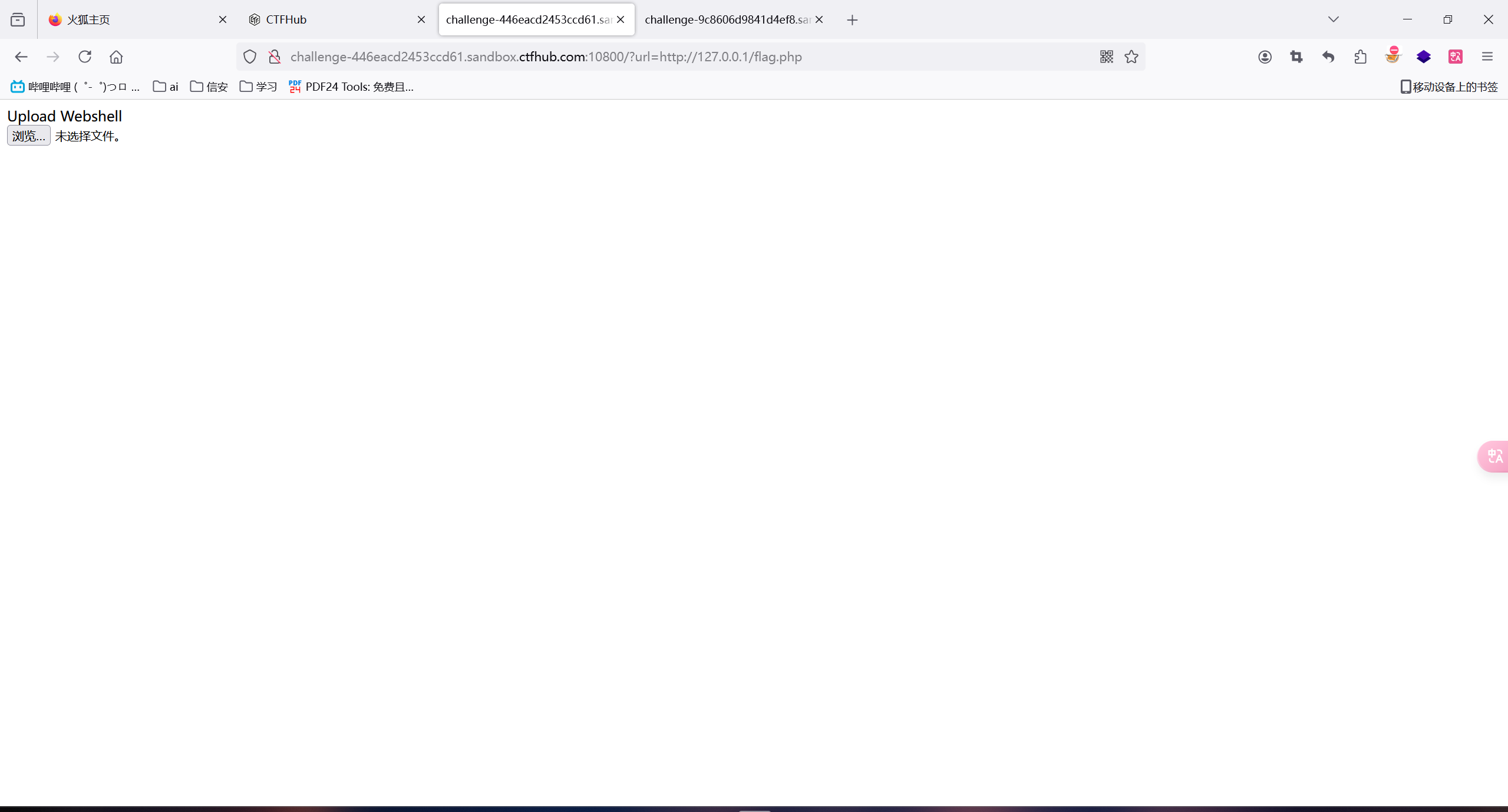Open tracking protection shield panel
Screen dimensions: 1508x812
(x=250, y=57)
